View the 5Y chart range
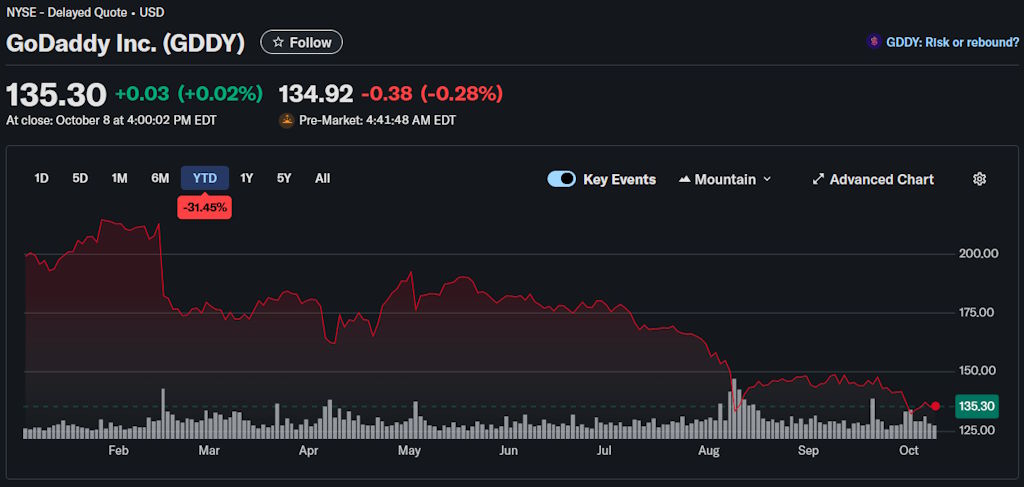 pos(284,179)
